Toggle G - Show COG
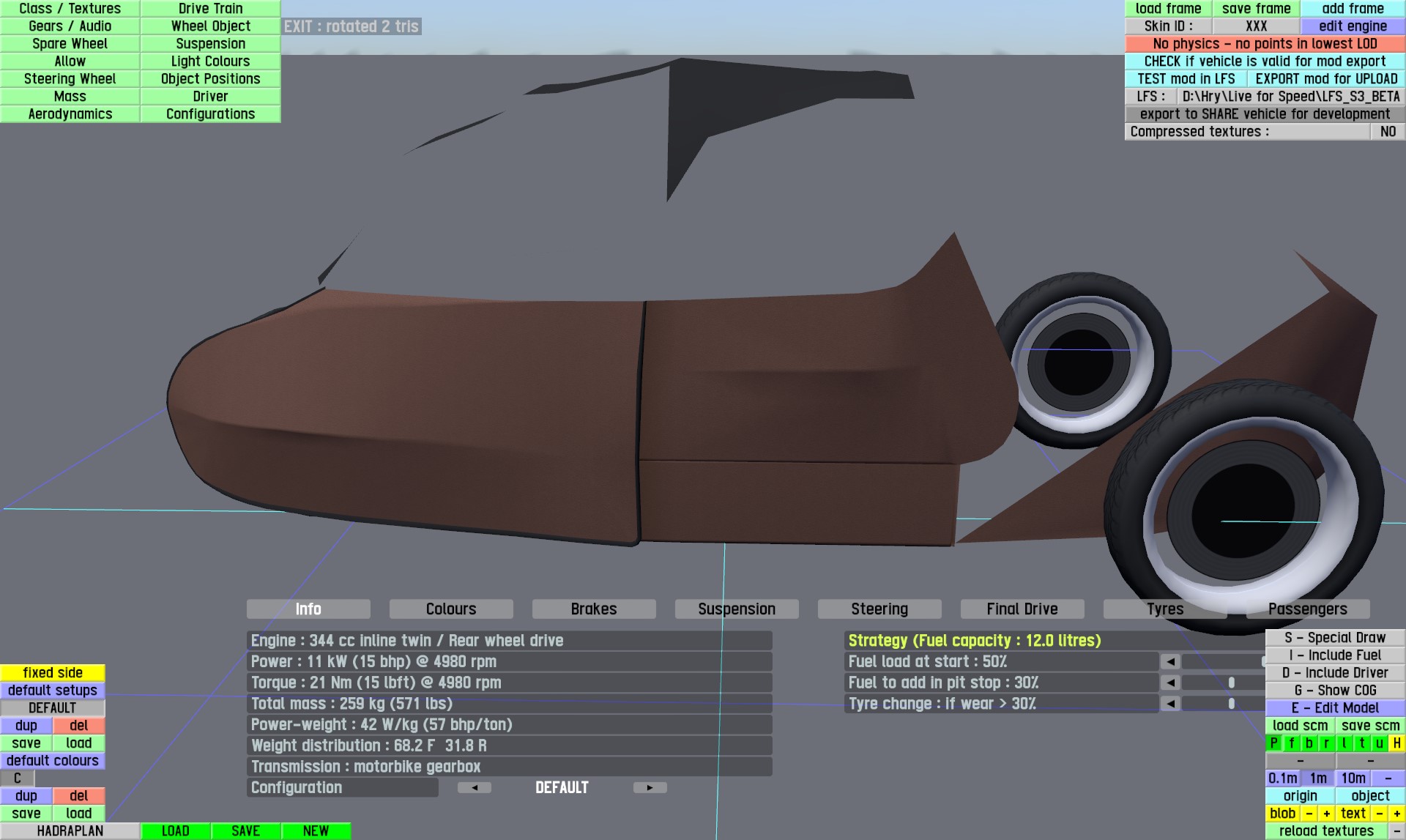The height and width of the screenshot is (840, 1406). [x=1335, y=691]
